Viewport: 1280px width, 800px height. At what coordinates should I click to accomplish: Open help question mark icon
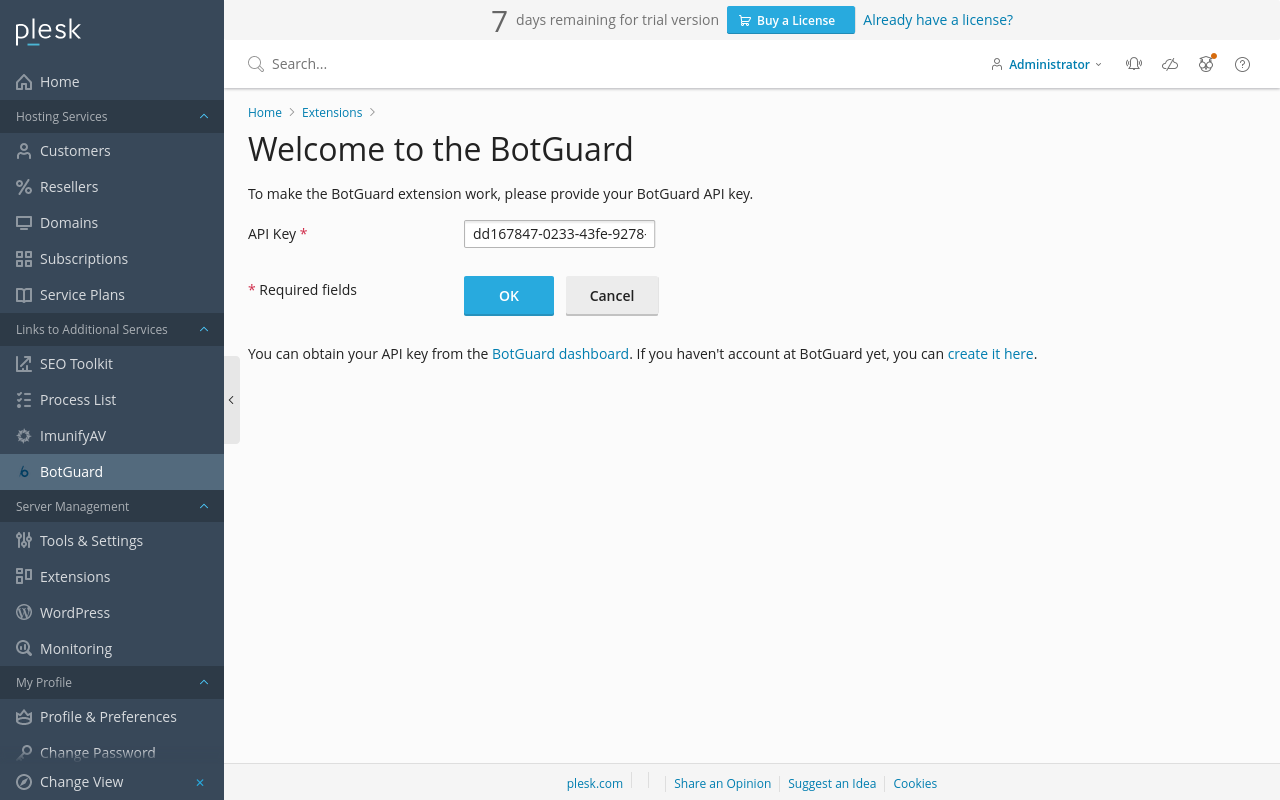1242,64
